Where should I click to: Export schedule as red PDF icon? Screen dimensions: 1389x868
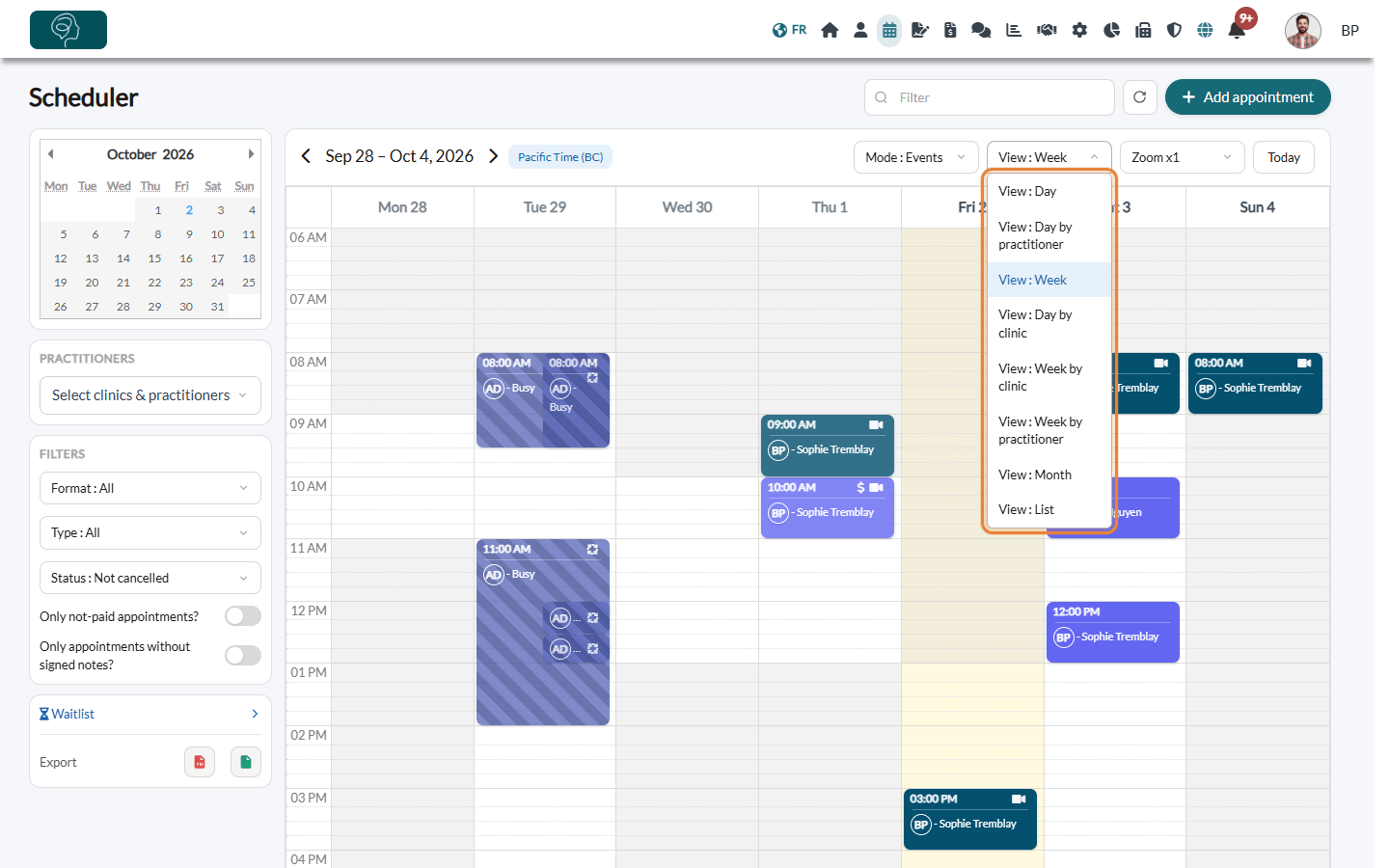[200, 762]
